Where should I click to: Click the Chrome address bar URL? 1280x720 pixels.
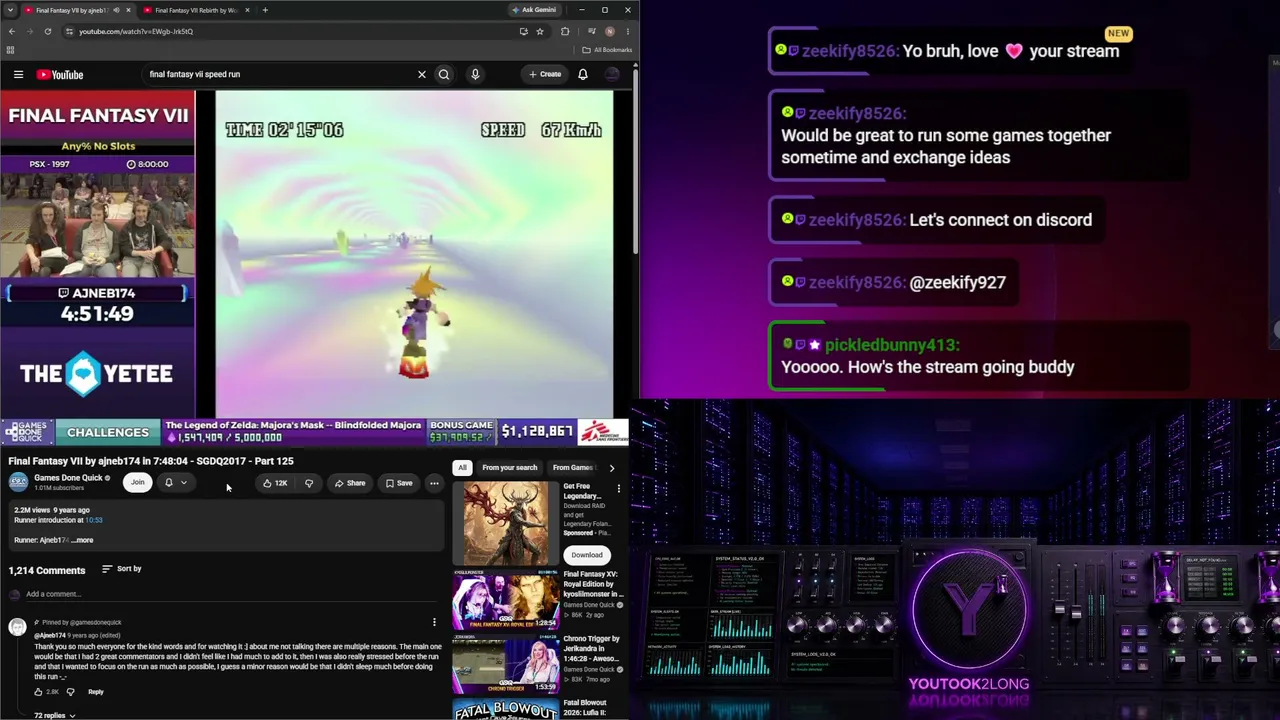tap(136, 31)
